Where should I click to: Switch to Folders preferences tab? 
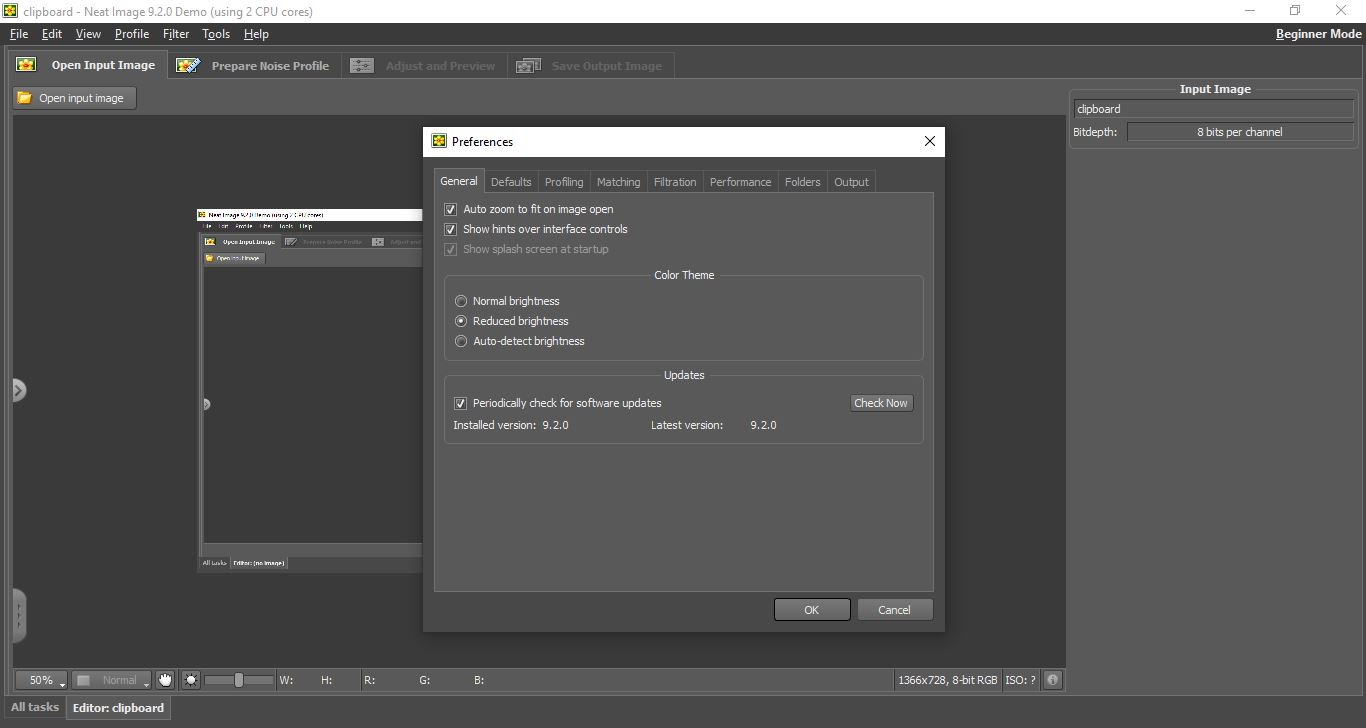[x=802, y=182]
